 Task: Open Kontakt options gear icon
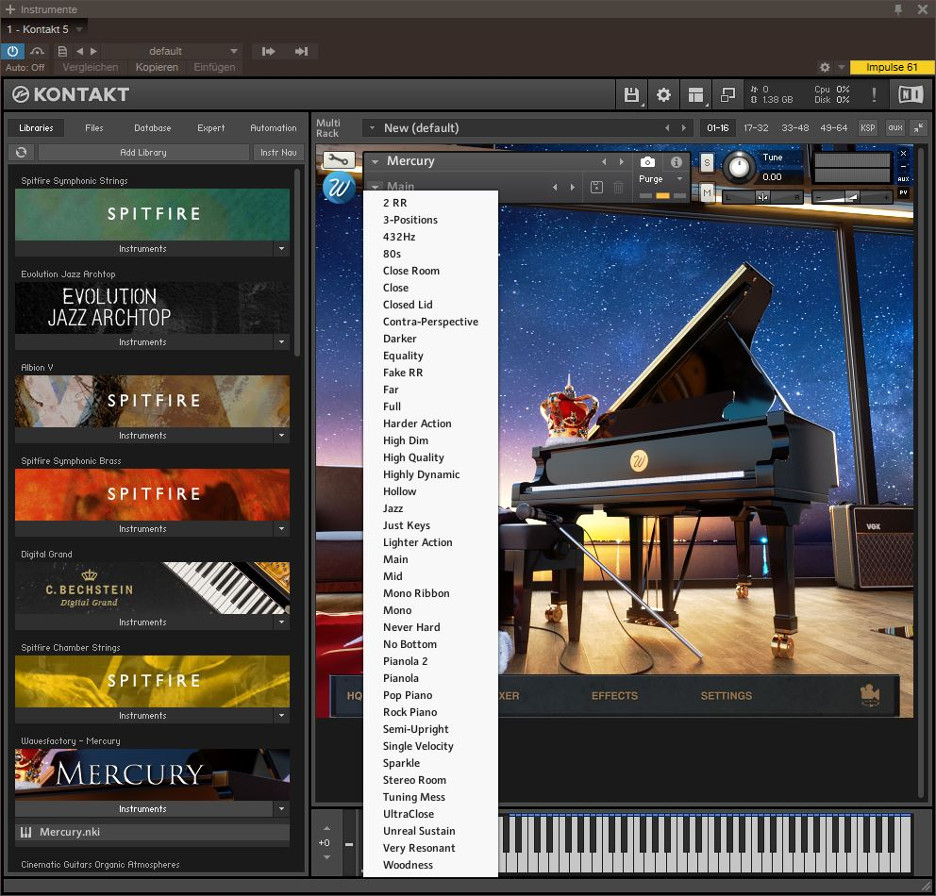[x=663, y=95]
